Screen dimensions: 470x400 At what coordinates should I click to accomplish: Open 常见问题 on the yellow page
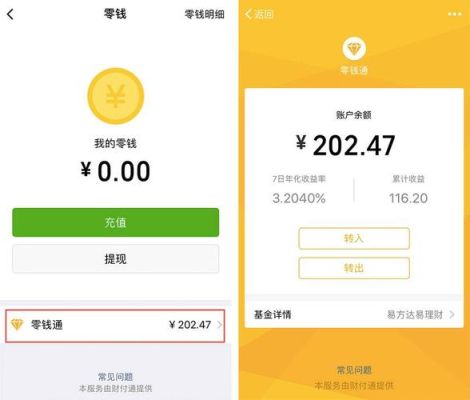[x=354, y=370]
